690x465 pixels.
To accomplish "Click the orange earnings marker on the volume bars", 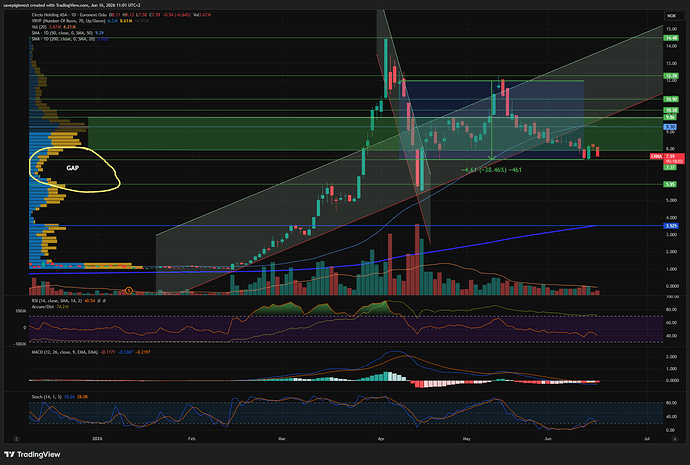I will point(129,290).
